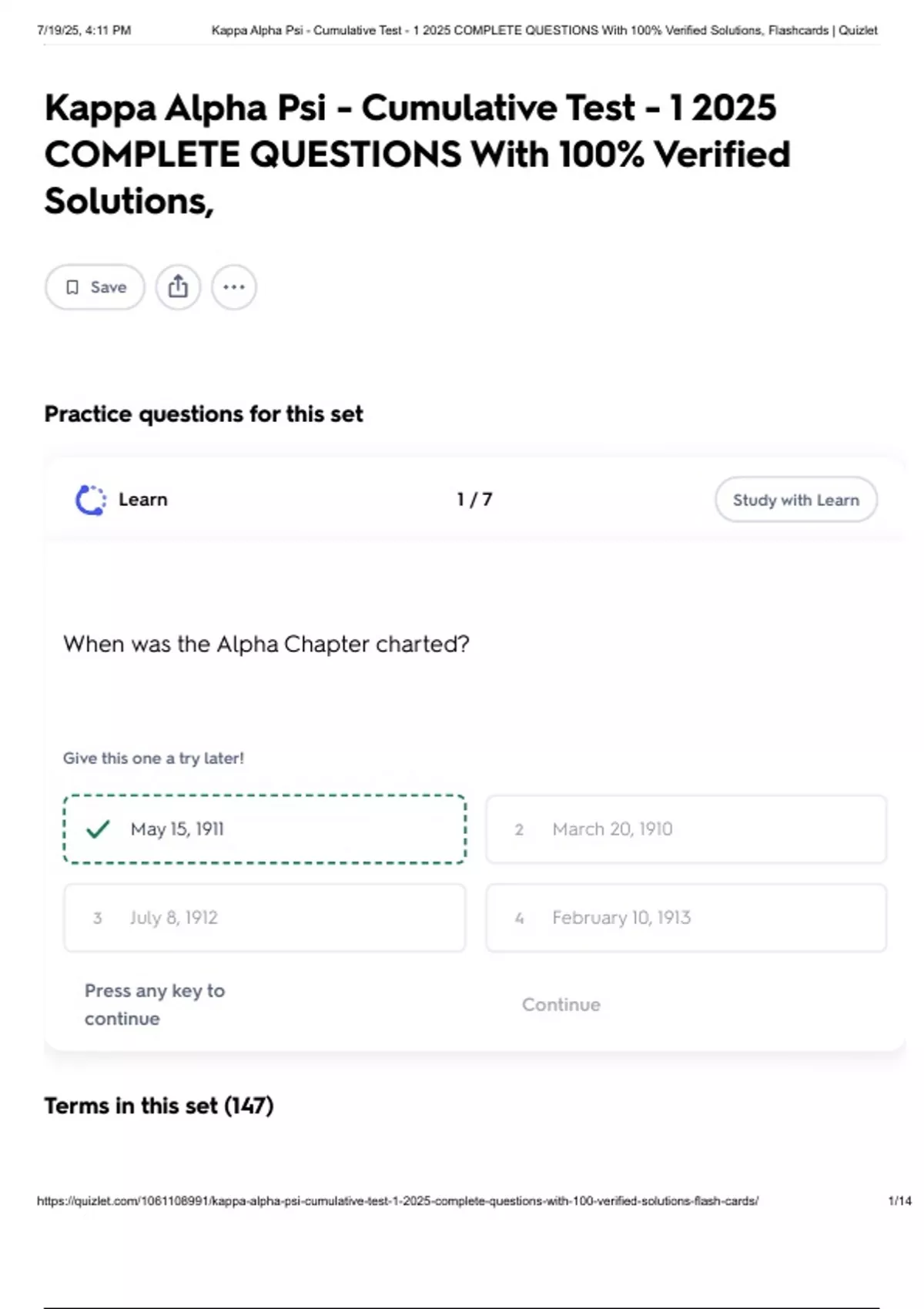
Task: Select answer option February 10, 1913
Action: 685,918
